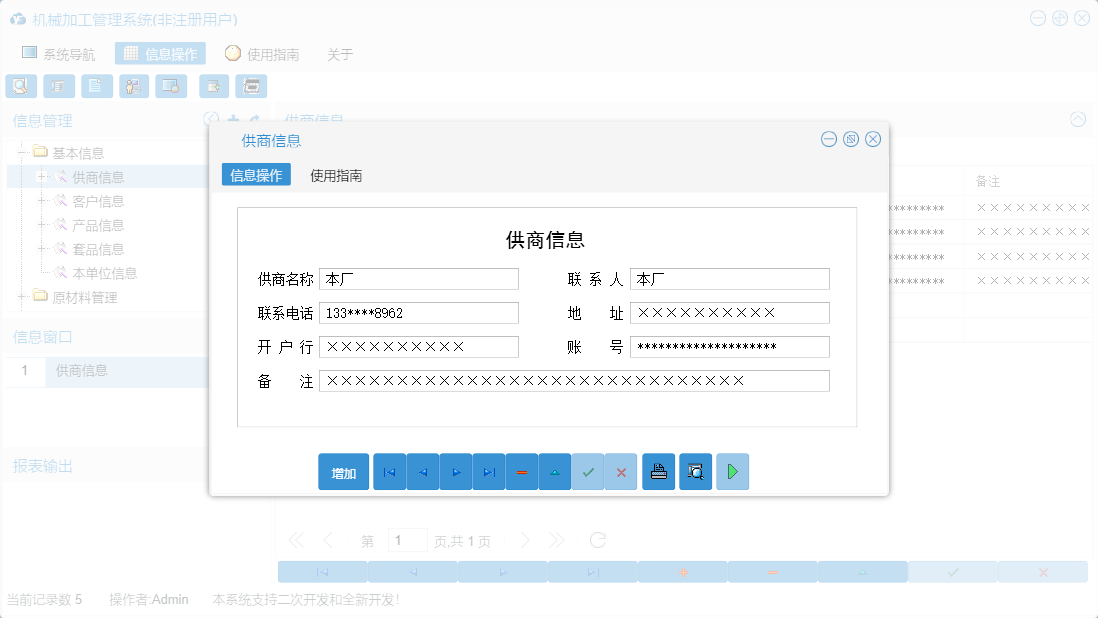The width and height of the screenshot is (1098, 618).
Task: Refresh the record list with circular arrow
Action: 597,539
